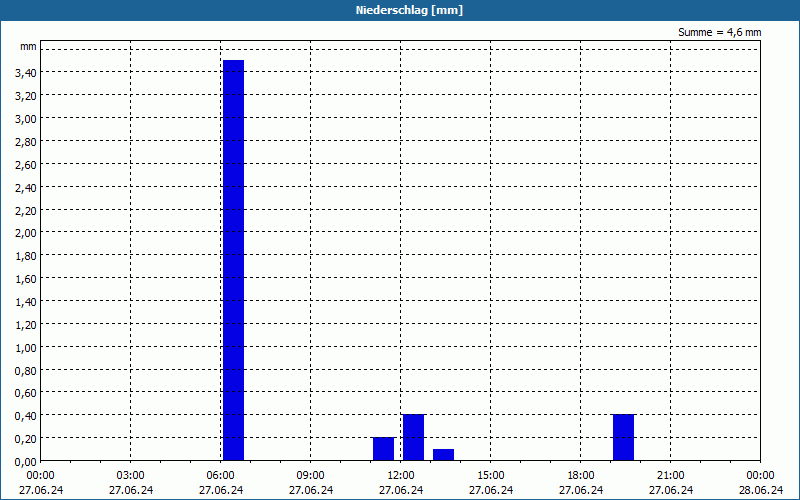This screenshot has height=500, width=800.
Task: Click the 1,60 y-axis label
Action: [26, 279]
